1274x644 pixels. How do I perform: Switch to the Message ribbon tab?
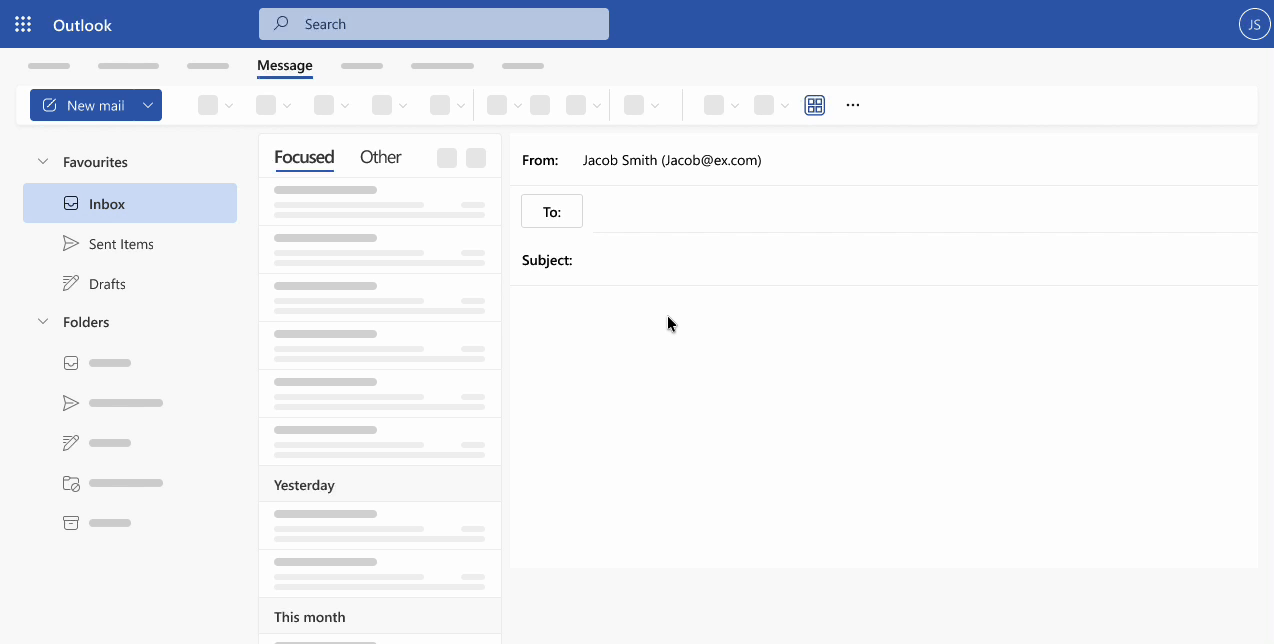(x=285, y=66)
